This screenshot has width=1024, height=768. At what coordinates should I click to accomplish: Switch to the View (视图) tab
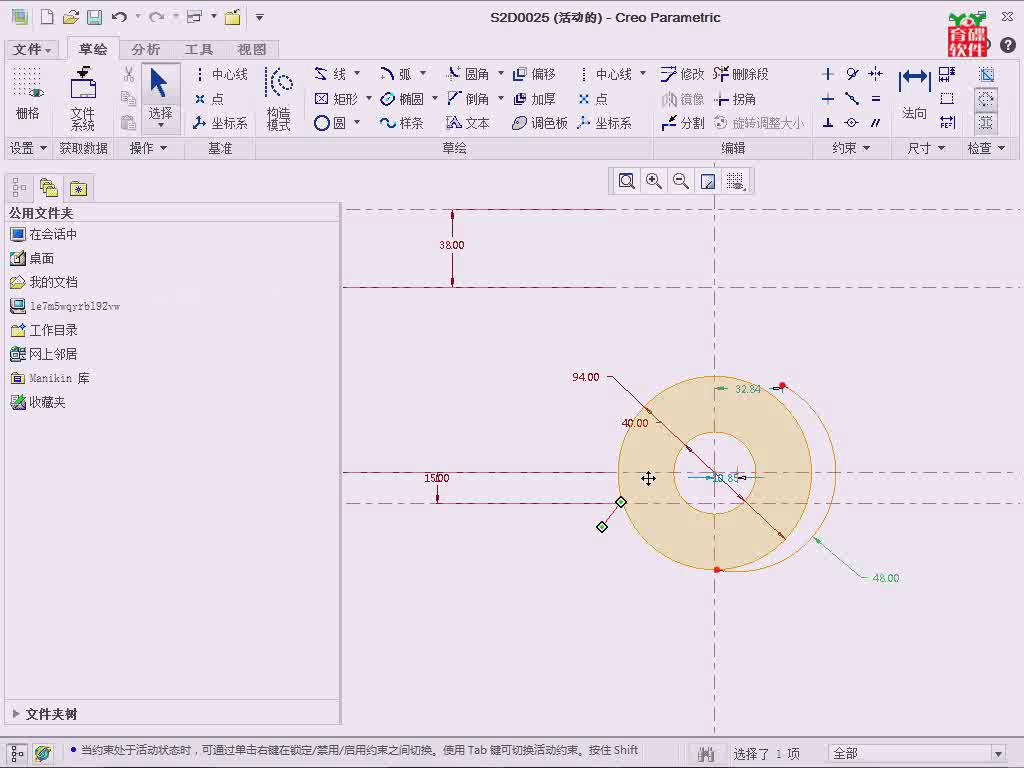click(x=251, y=49)
